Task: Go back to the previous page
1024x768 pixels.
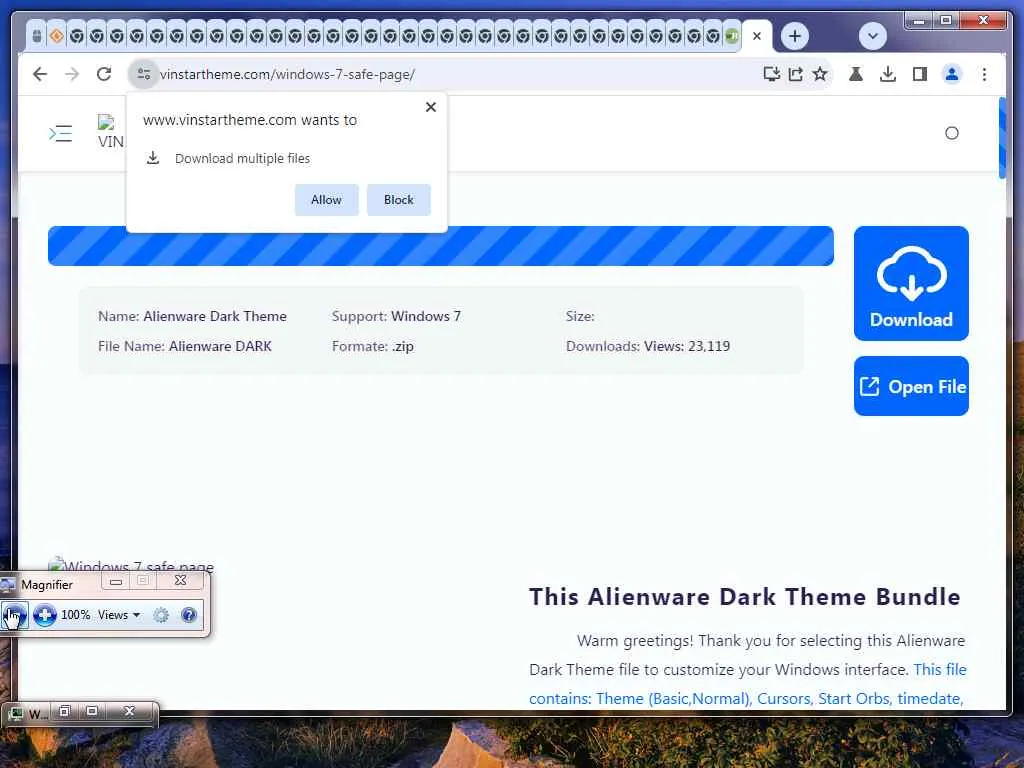Action: click(x=40, y=74)
